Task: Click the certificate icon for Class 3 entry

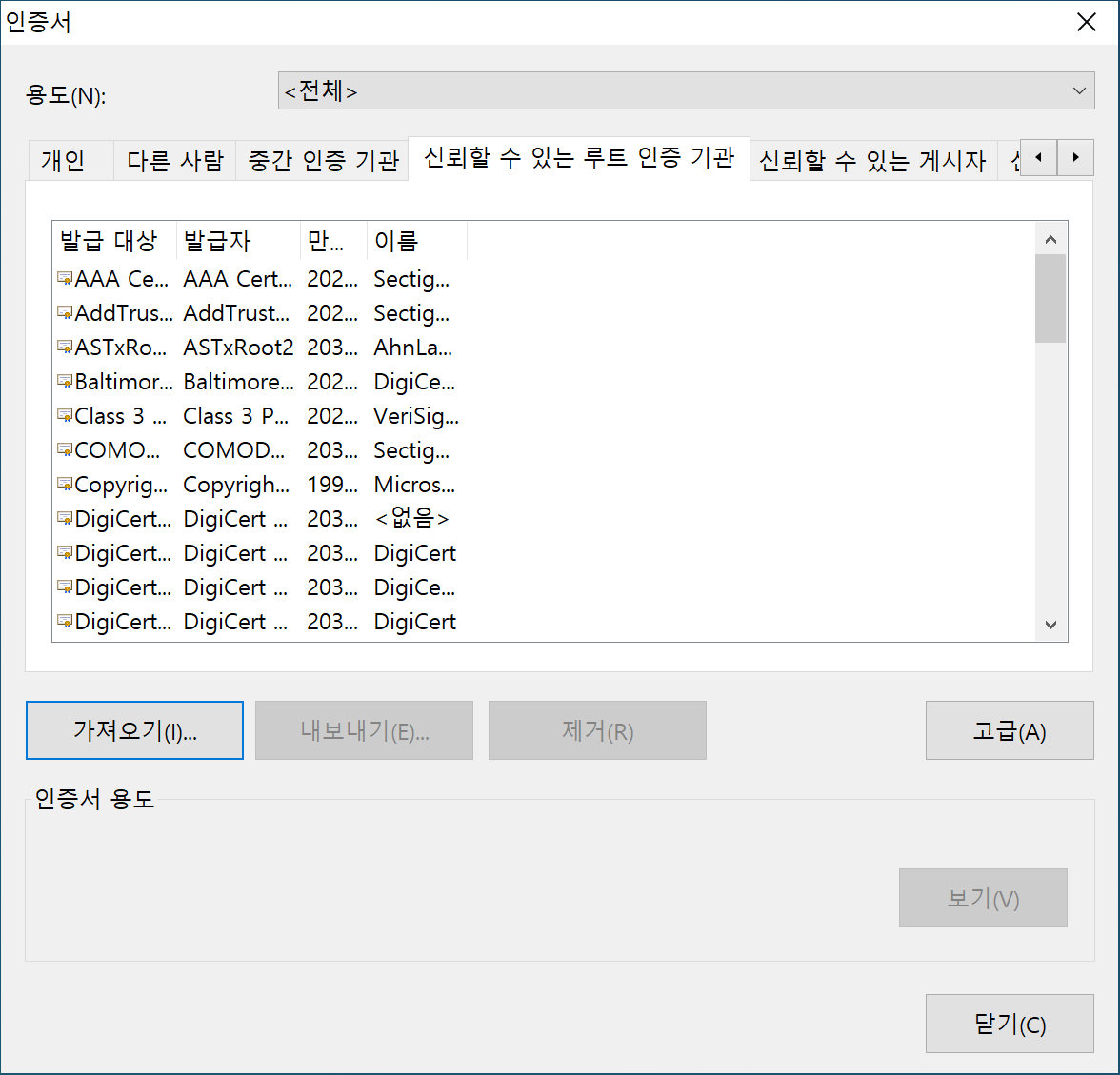Action: [x=65, y=416]
